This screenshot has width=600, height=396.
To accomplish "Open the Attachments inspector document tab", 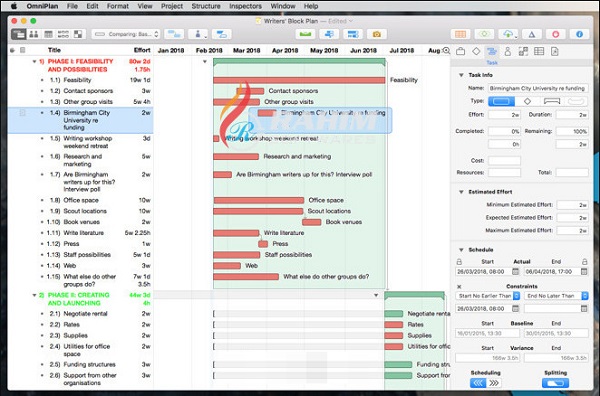I will pyautogui.click(x=554, y=51).
